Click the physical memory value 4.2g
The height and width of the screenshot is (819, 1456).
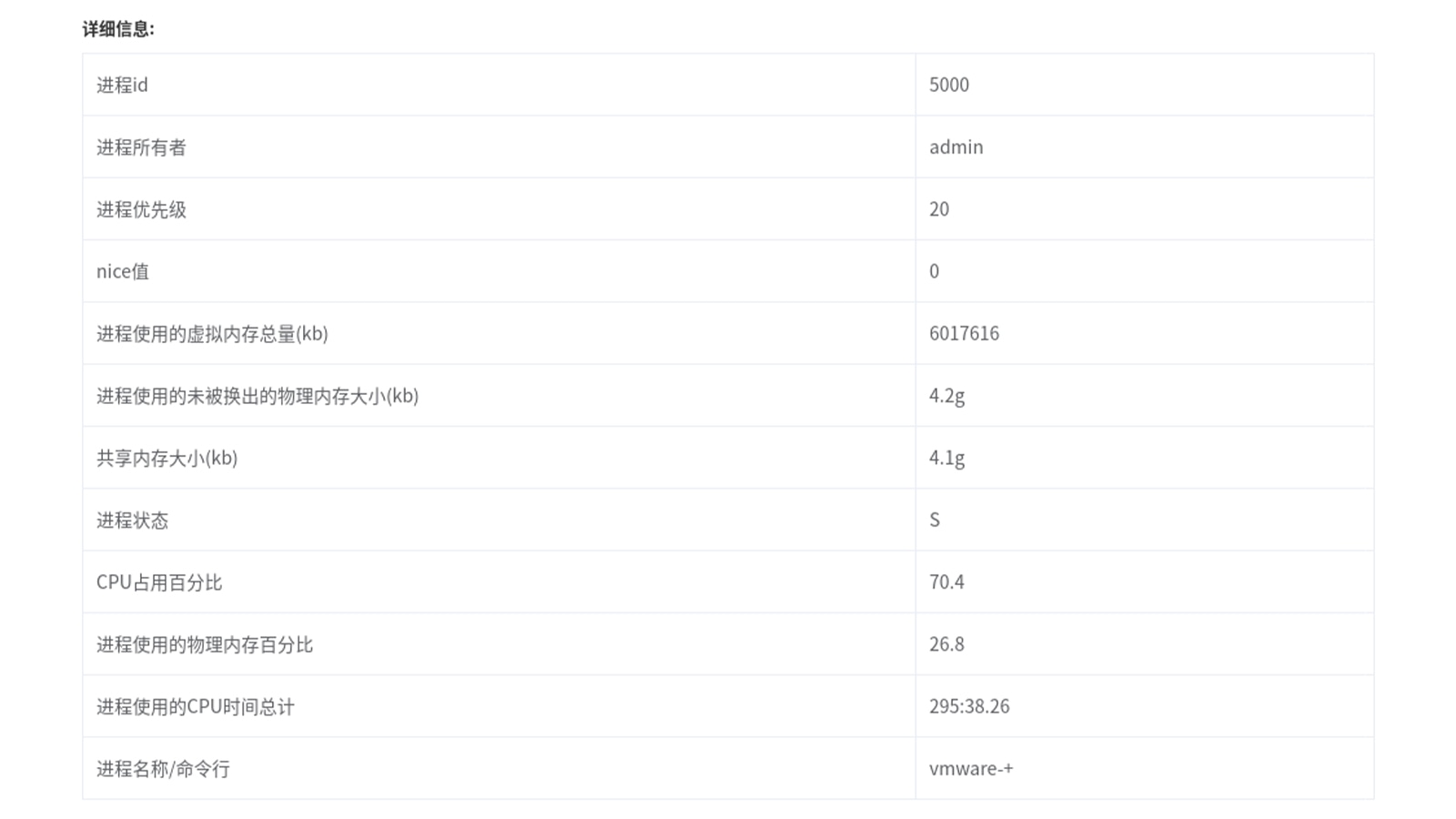(x=946, y=396)
